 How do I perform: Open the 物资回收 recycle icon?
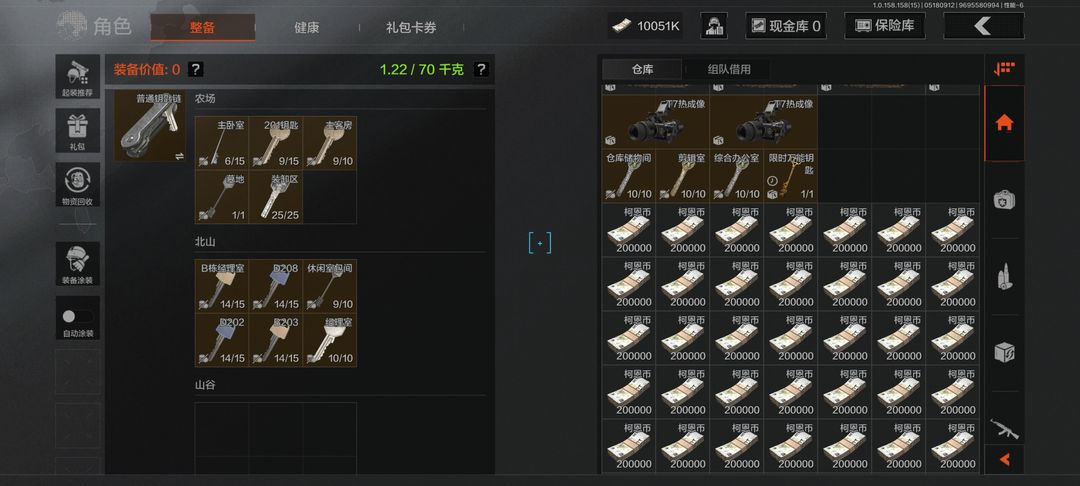click(x=78, y=184)
